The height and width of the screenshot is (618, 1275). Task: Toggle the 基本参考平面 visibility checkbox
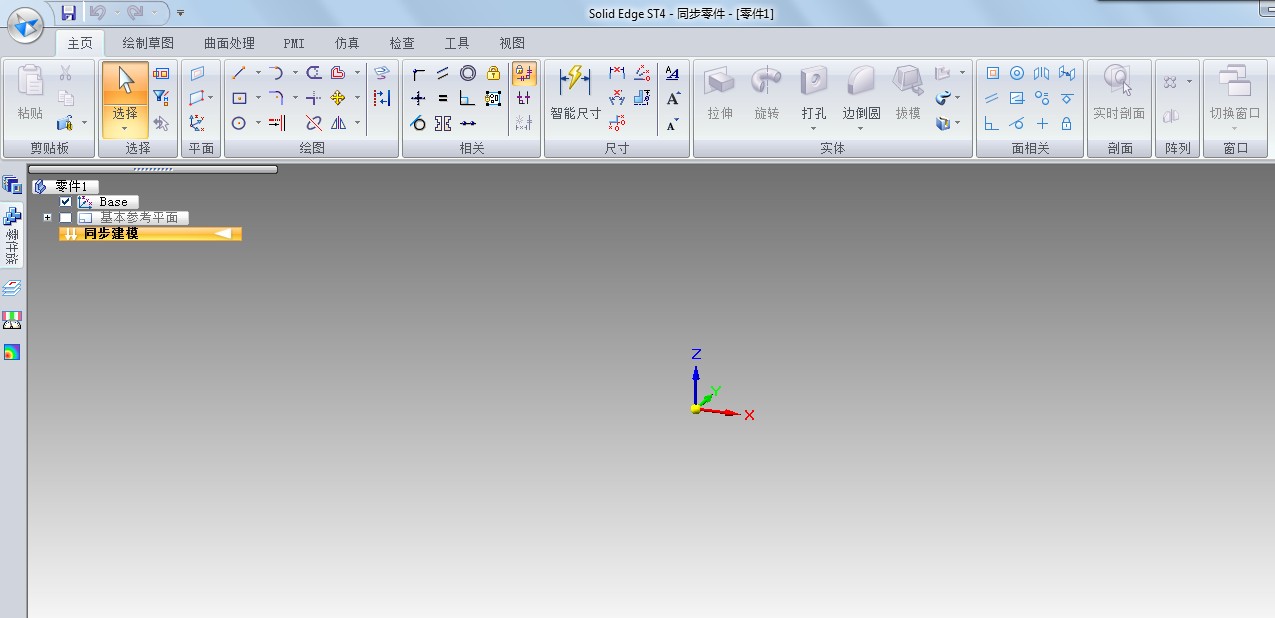[66, 218]
